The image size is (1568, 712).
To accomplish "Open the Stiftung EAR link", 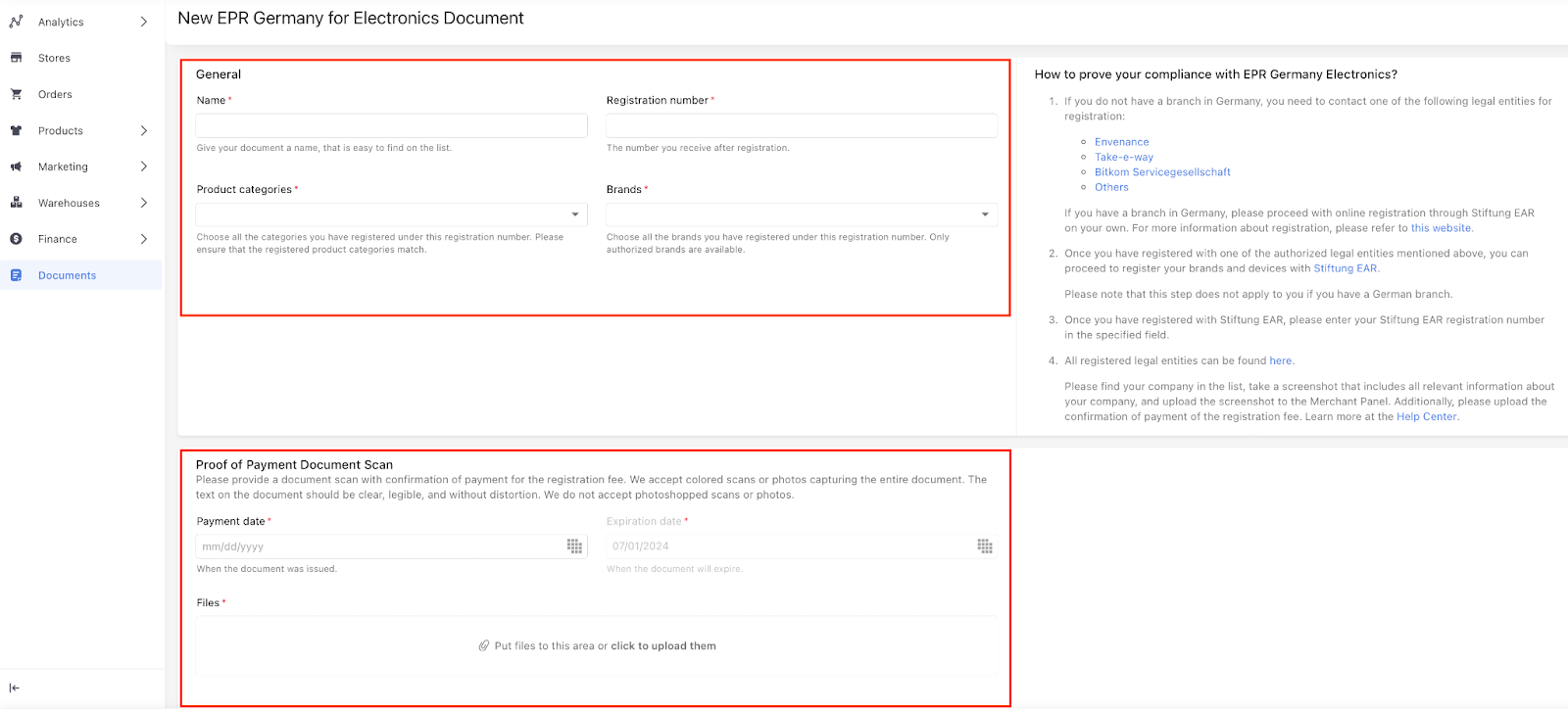I will coord(1346,268).
